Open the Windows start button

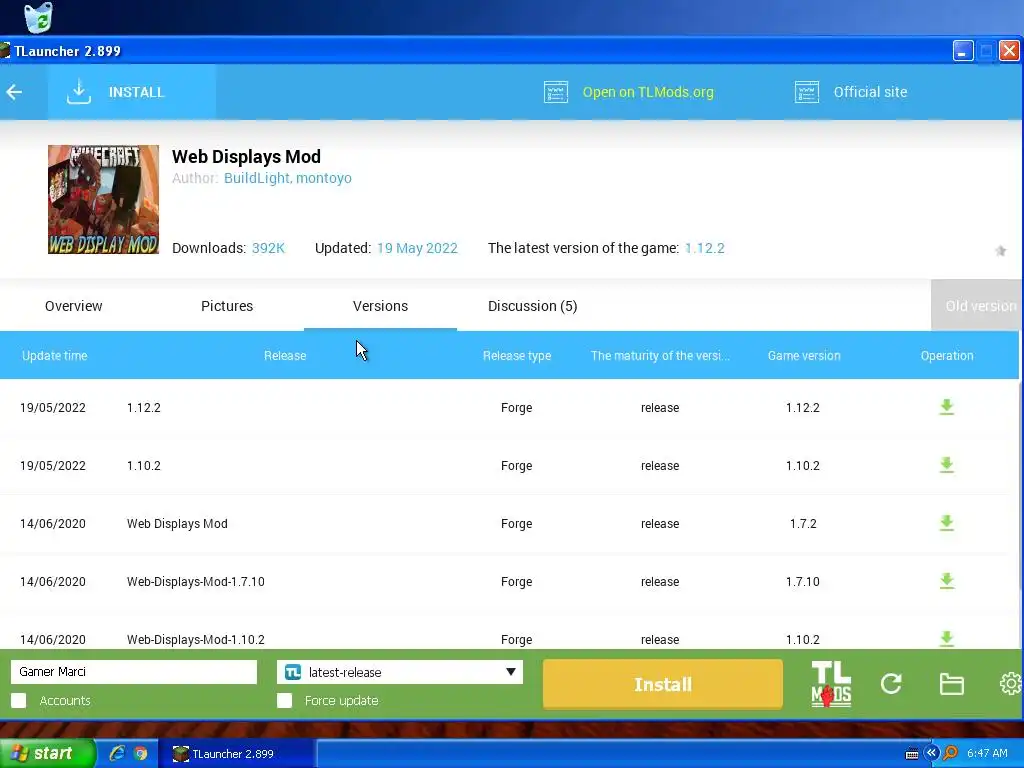[x=47, y=753]
